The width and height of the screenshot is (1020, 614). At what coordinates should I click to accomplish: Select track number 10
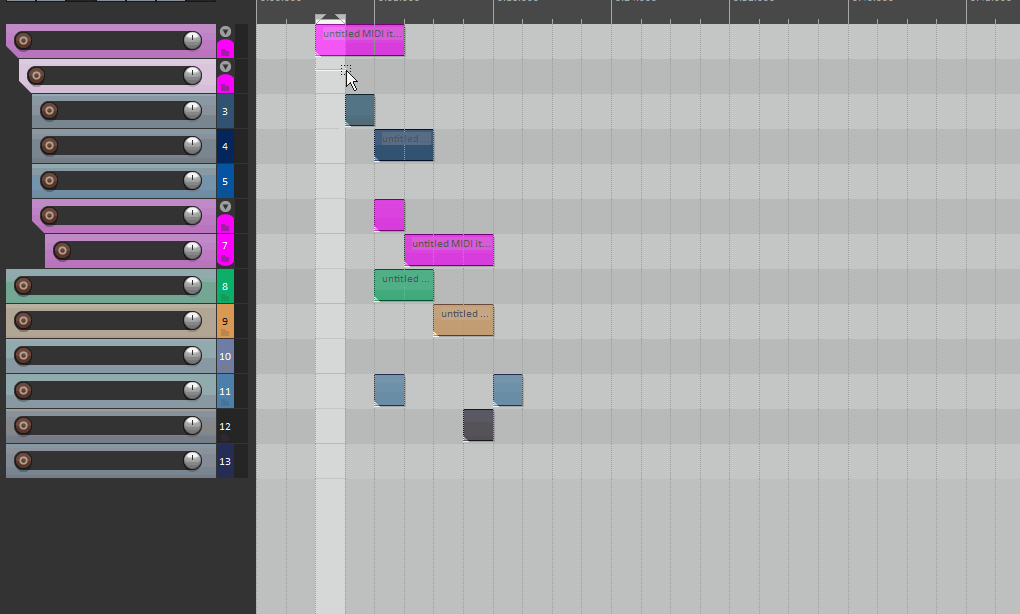[x=225, y=356]
